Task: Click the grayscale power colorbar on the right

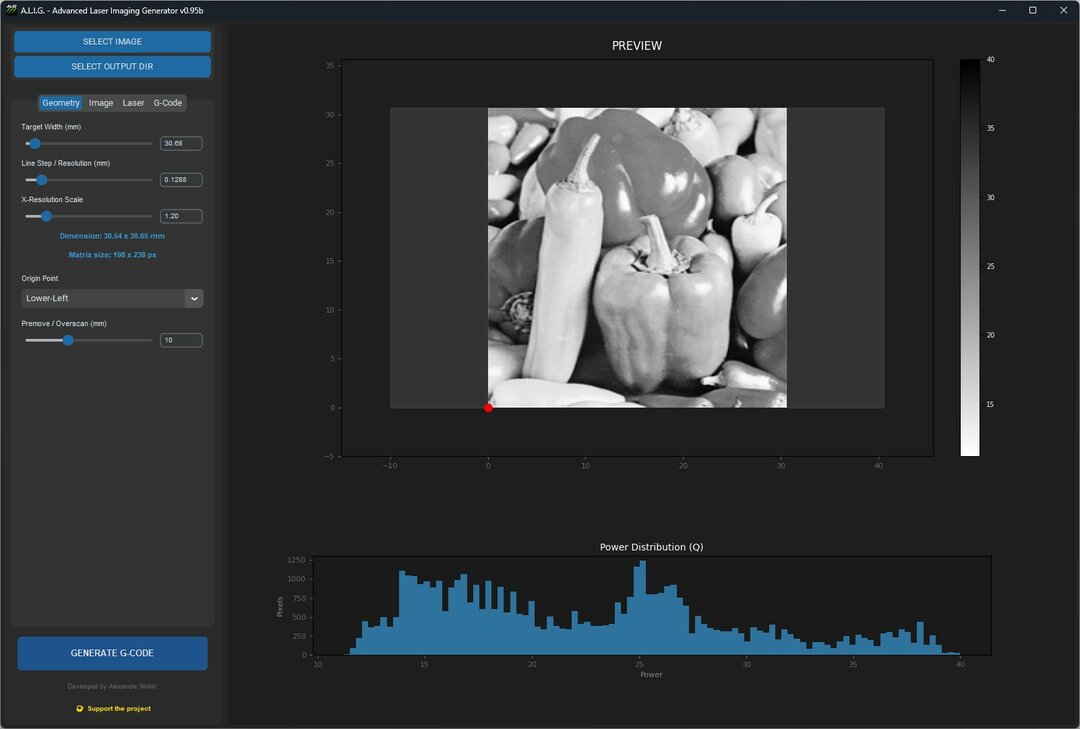Action: pos(968,255)
